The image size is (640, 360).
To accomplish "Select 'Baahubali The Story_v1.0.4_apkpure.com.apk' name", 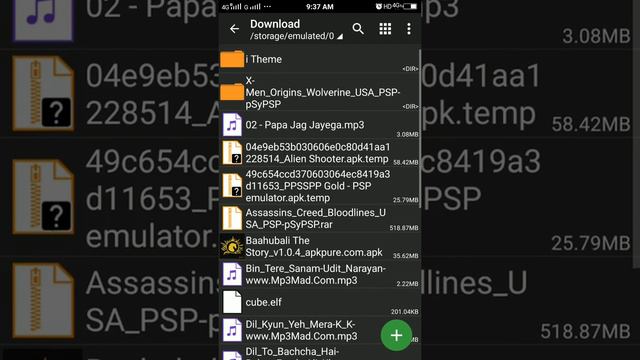I will [x=314, y=247].
